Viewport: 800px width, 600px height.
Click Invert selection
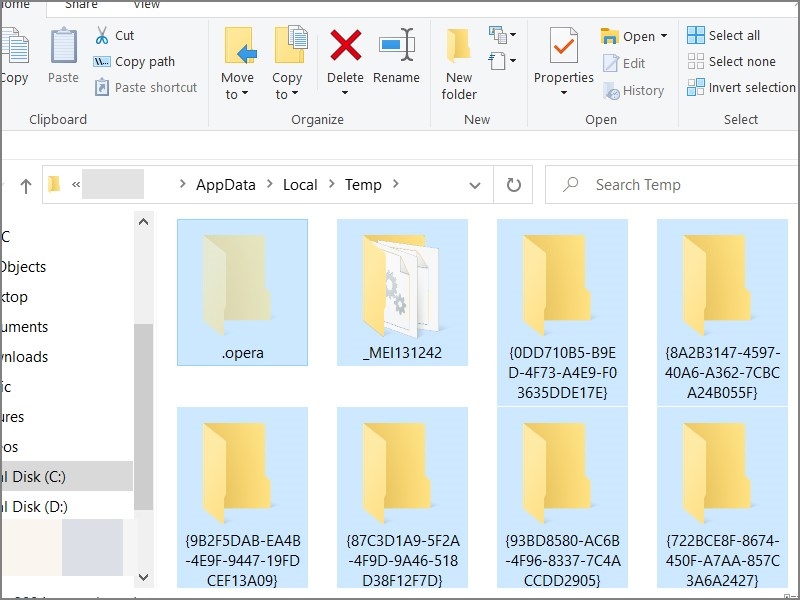(741, 87)
